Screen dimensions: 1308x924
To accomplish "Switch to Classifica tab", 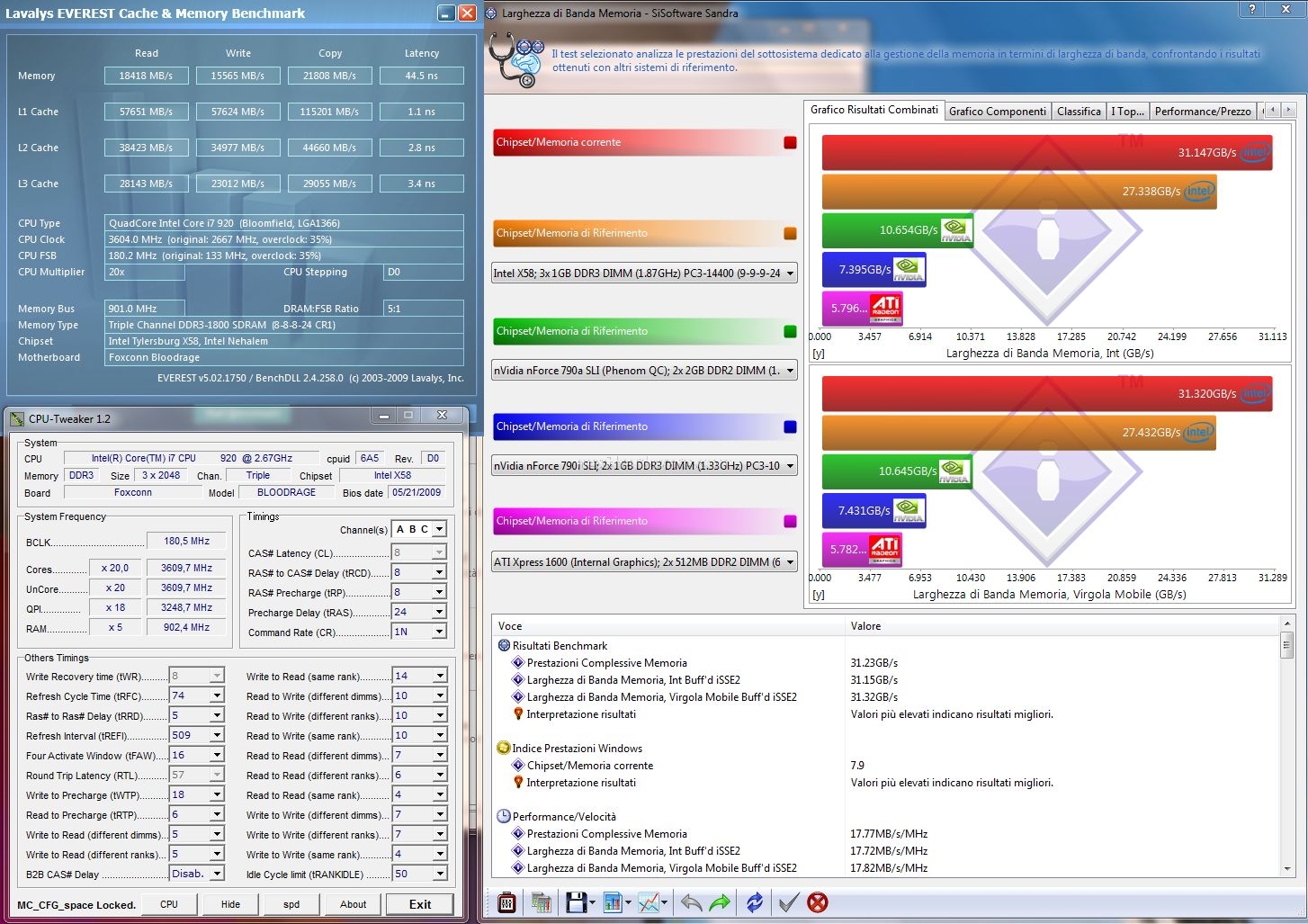I will point(1079,112).
